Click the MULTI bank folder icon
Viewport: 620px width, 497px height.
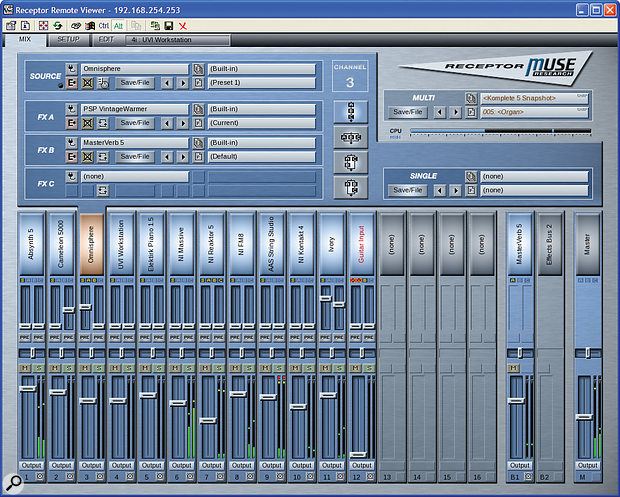point(471,98)
